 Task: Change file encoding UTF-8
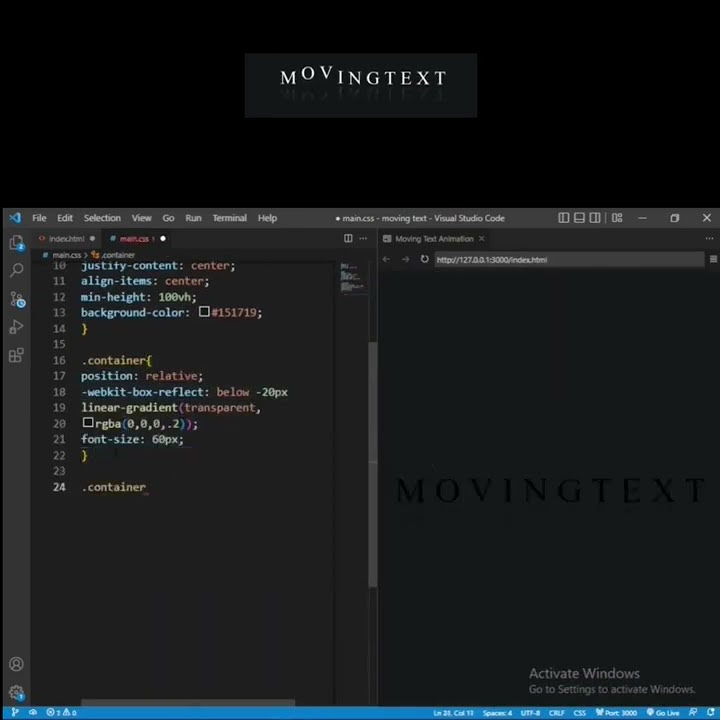pyautogui.click(x=530, y=713)
